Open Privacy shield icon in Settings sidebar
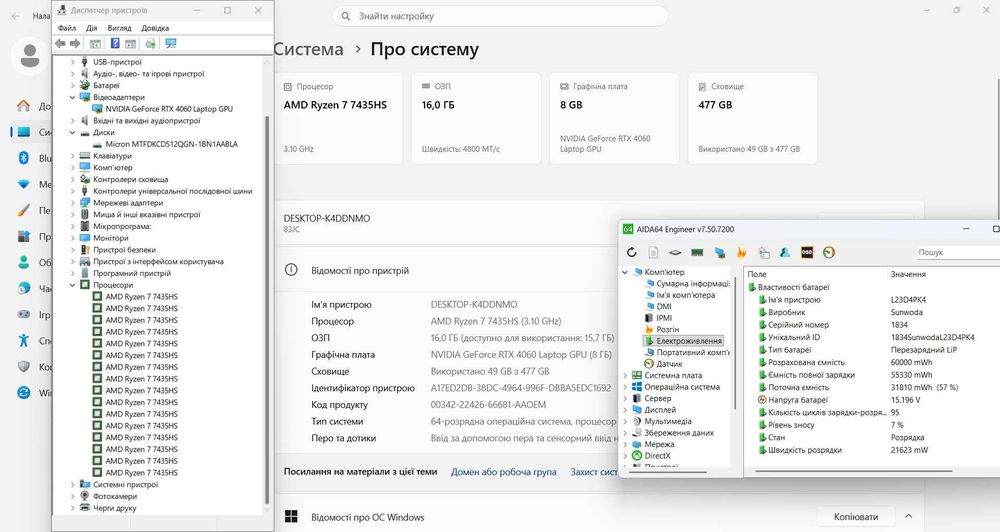1000x532 pixels. click(24, 366)
